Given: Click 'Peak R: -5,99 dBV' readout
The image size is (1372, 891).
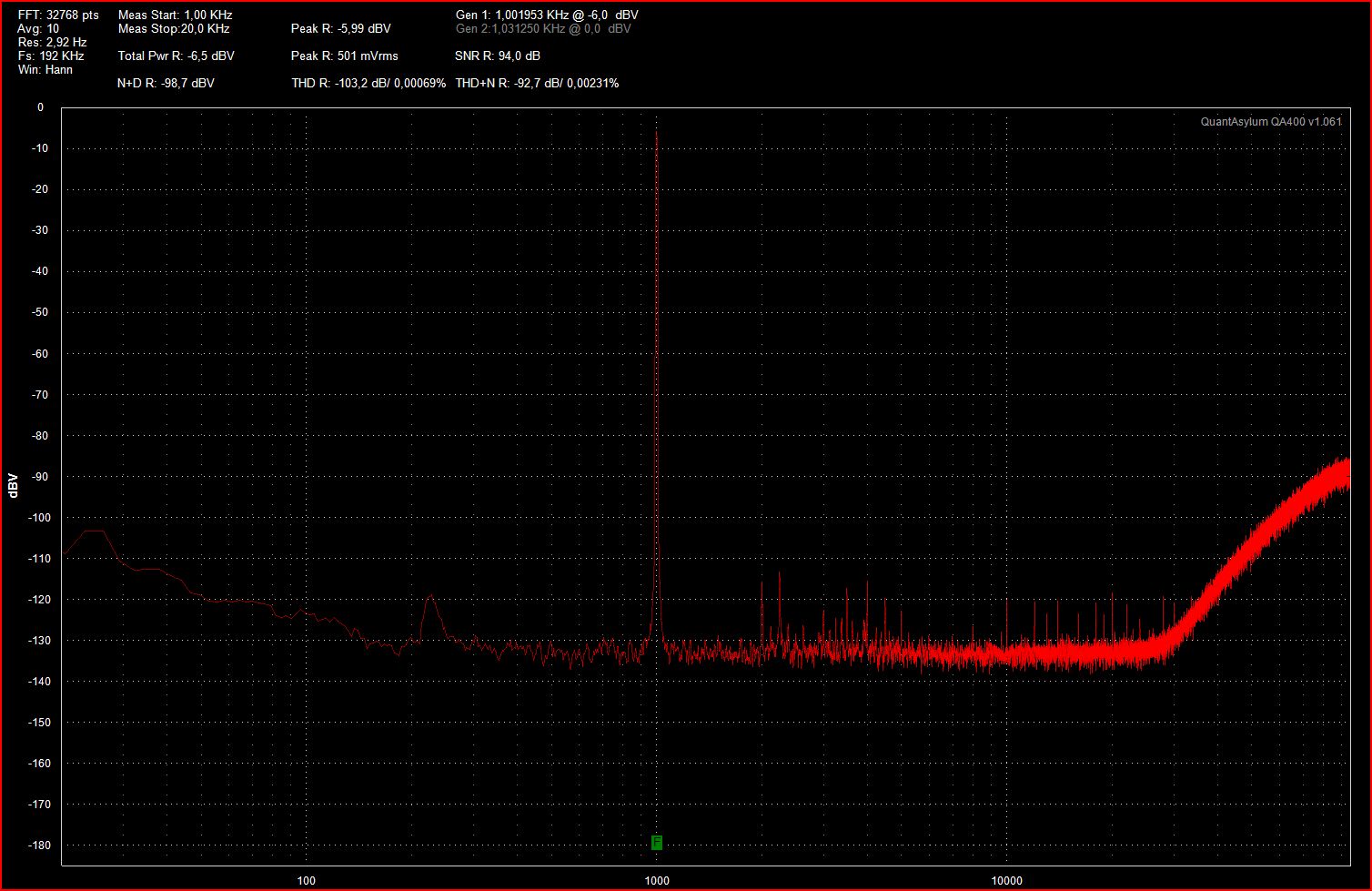Looking at the screenshot, I should point(341,29).
